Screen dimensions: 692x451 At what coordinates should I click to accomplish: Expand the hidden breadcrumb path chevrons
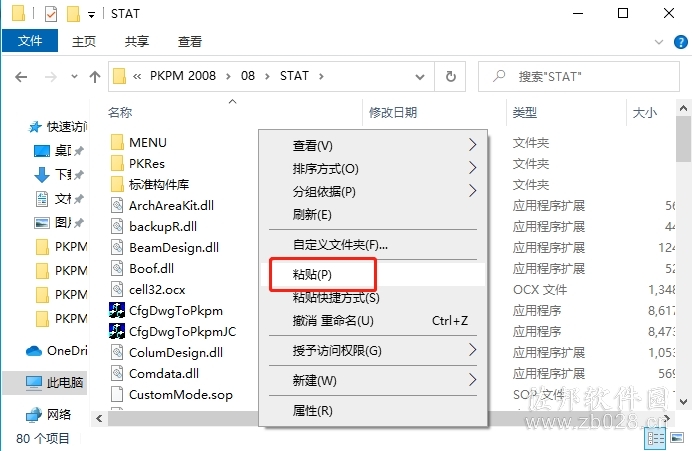pos(137,77)
